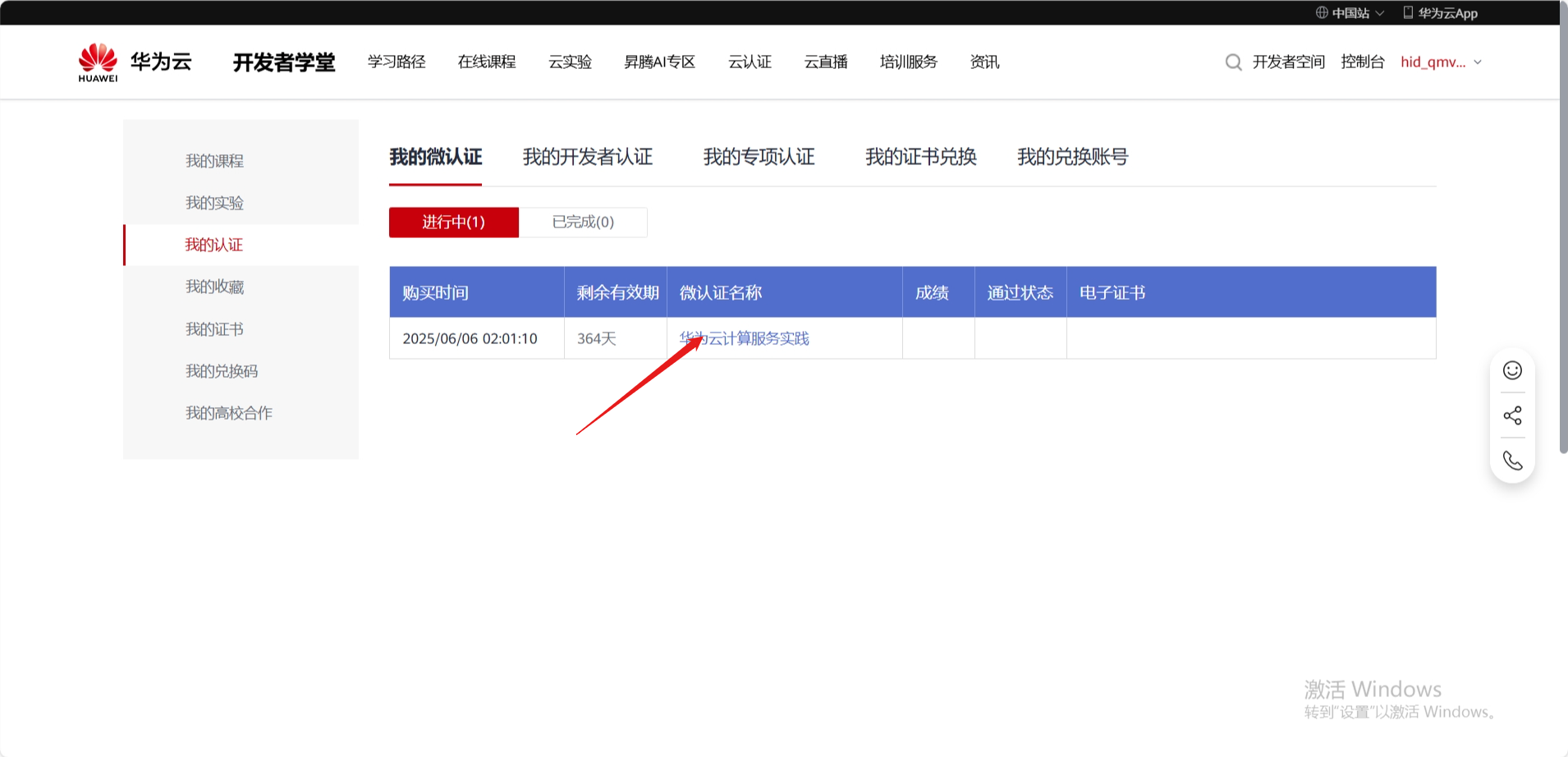
Task: Click the globe icon for 中国站
Action: [1322, 12]
